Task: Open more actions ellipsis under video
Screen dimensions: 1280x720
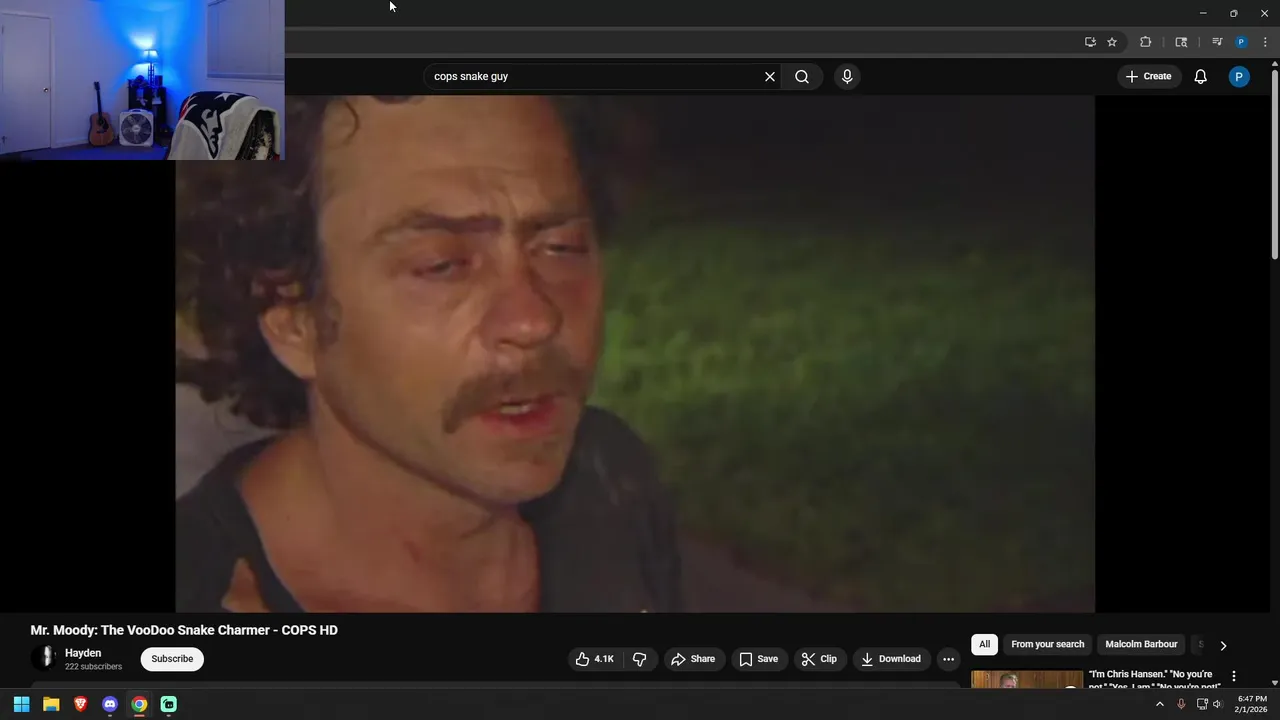Action: 948,659
